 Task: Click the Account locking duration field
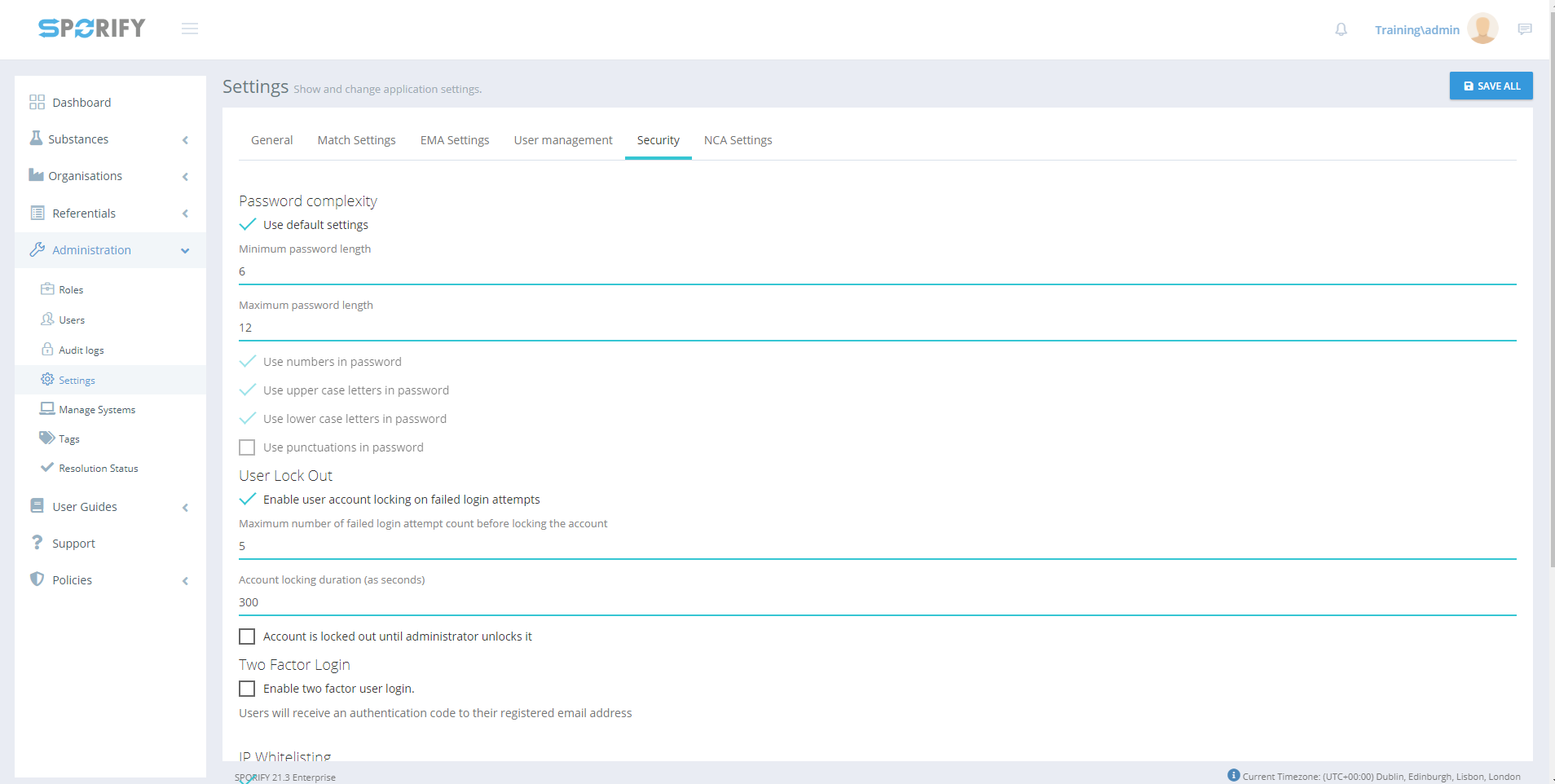(876, 602)
